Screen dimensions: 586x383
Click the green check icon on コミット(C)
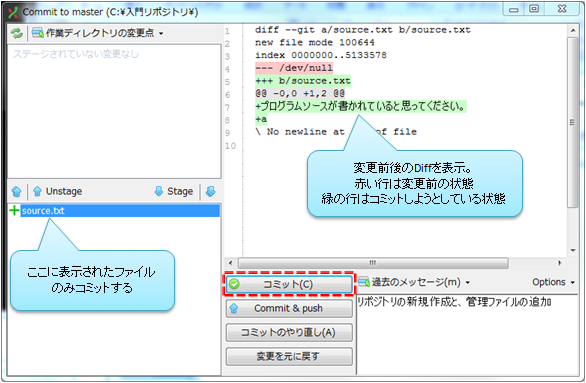pyautogui.click(x=235, y=284)
